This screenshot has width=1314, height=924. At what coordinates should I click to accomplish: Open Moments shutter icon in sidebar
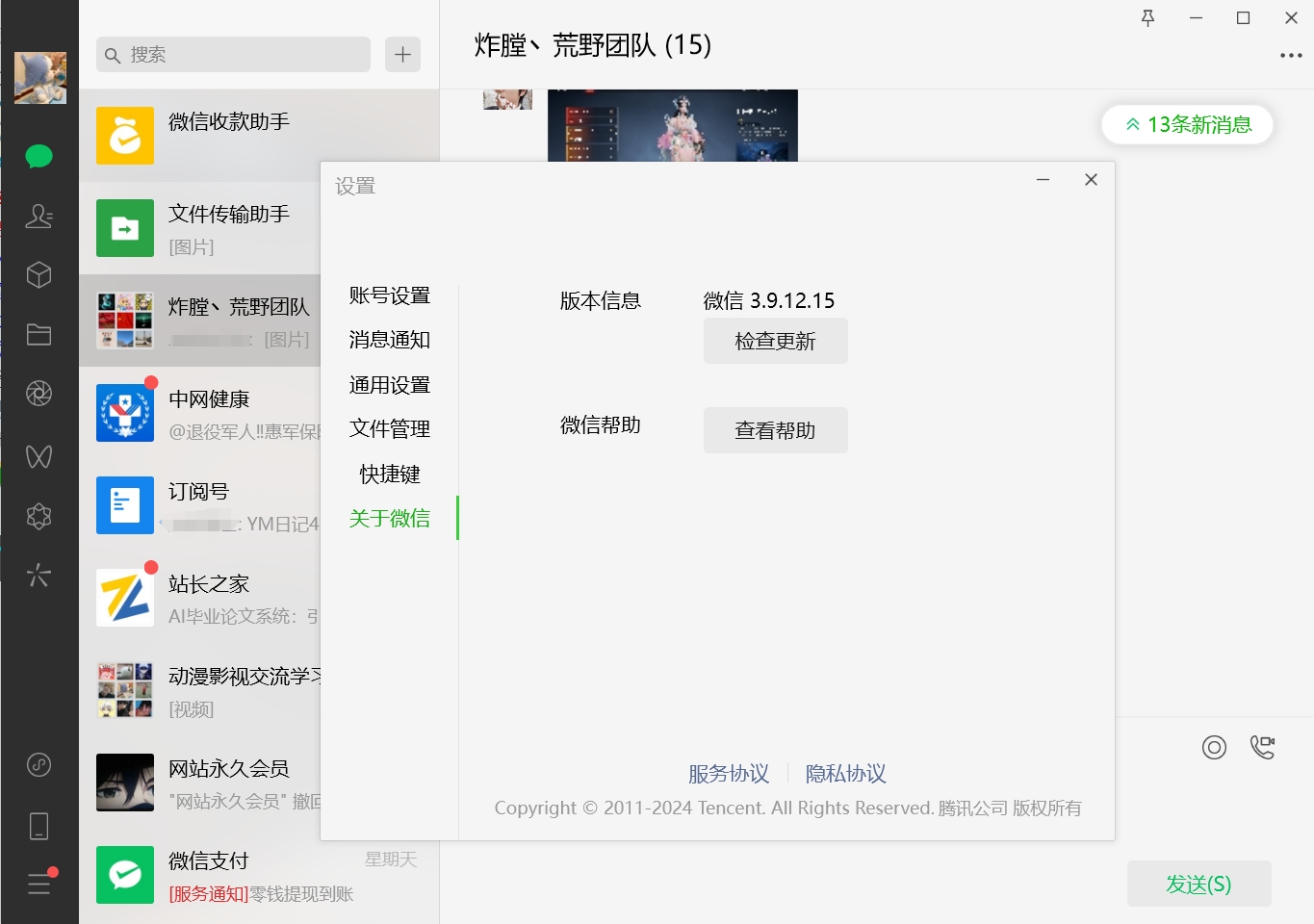pyautogui.click(x=39, y=394)
